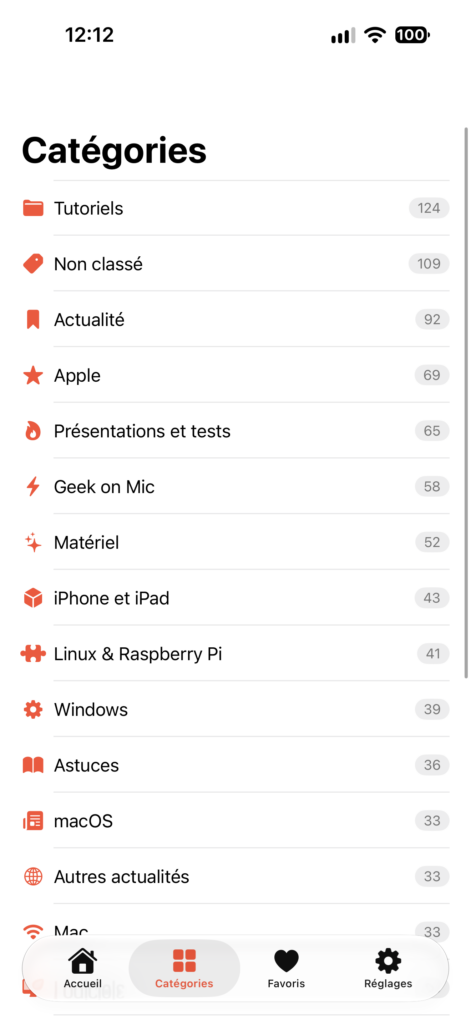Click the vertical scrollbar indicator

point(466,402)
